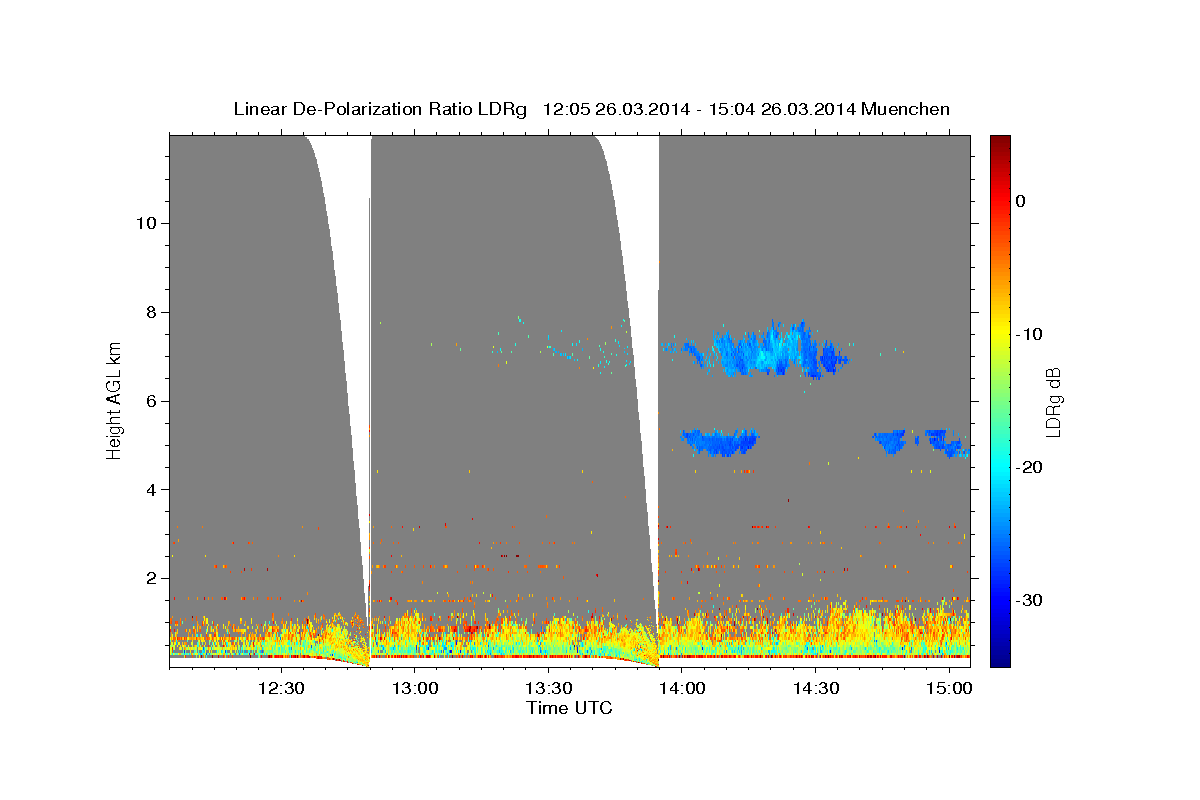Click the height tick label '2'

click(151, 579)
